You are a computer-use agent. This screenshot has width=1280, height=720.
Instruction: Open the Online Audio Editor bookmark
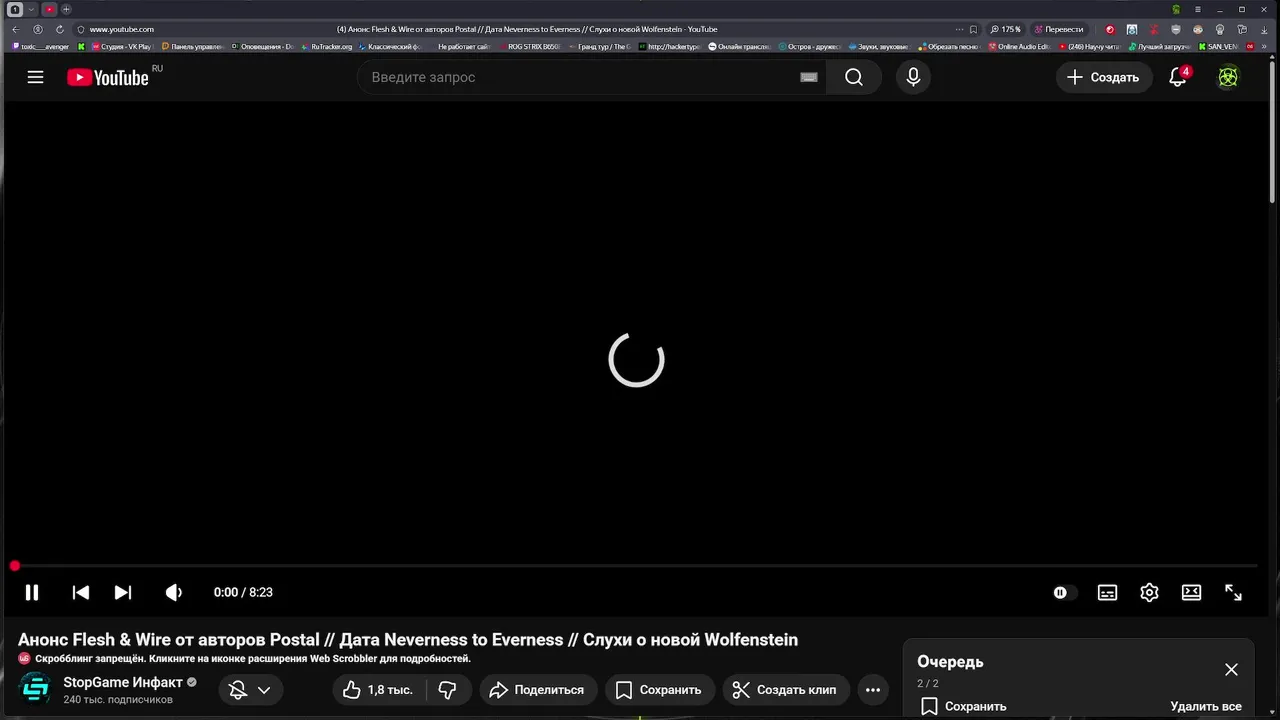1019,46
